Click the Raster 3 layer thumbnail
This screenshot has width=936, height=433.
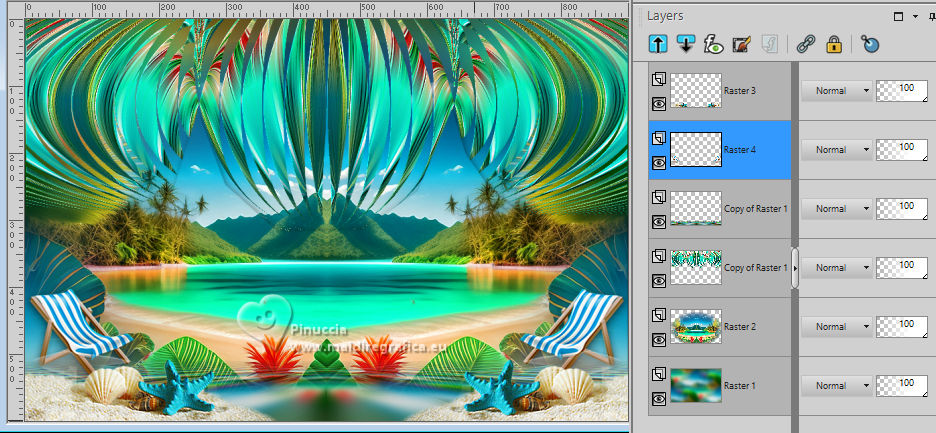pos(696,91)
